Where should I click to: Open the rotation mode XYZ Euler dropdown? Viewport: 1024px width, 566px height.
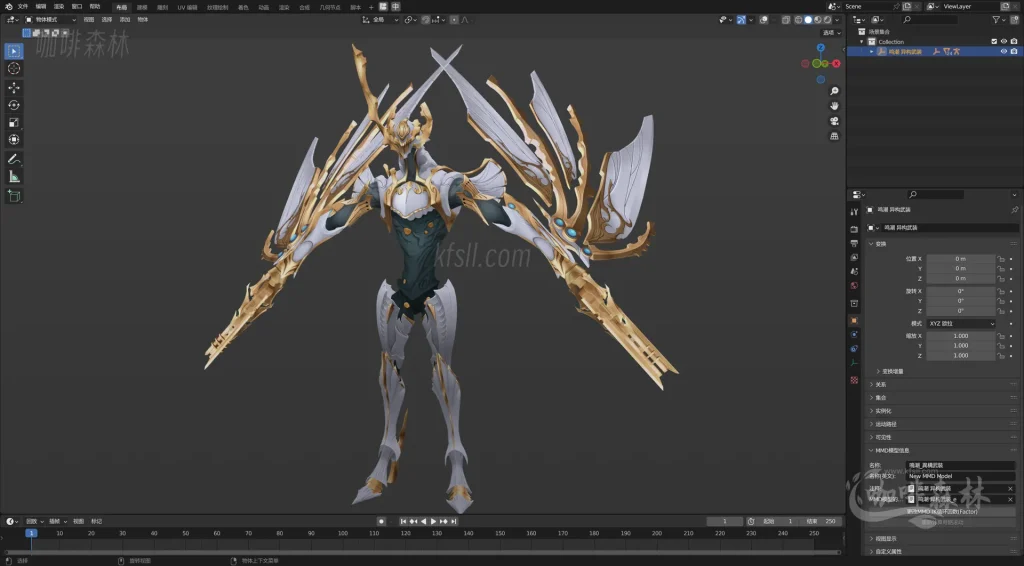pyautogui.click(x=961, y=324)
